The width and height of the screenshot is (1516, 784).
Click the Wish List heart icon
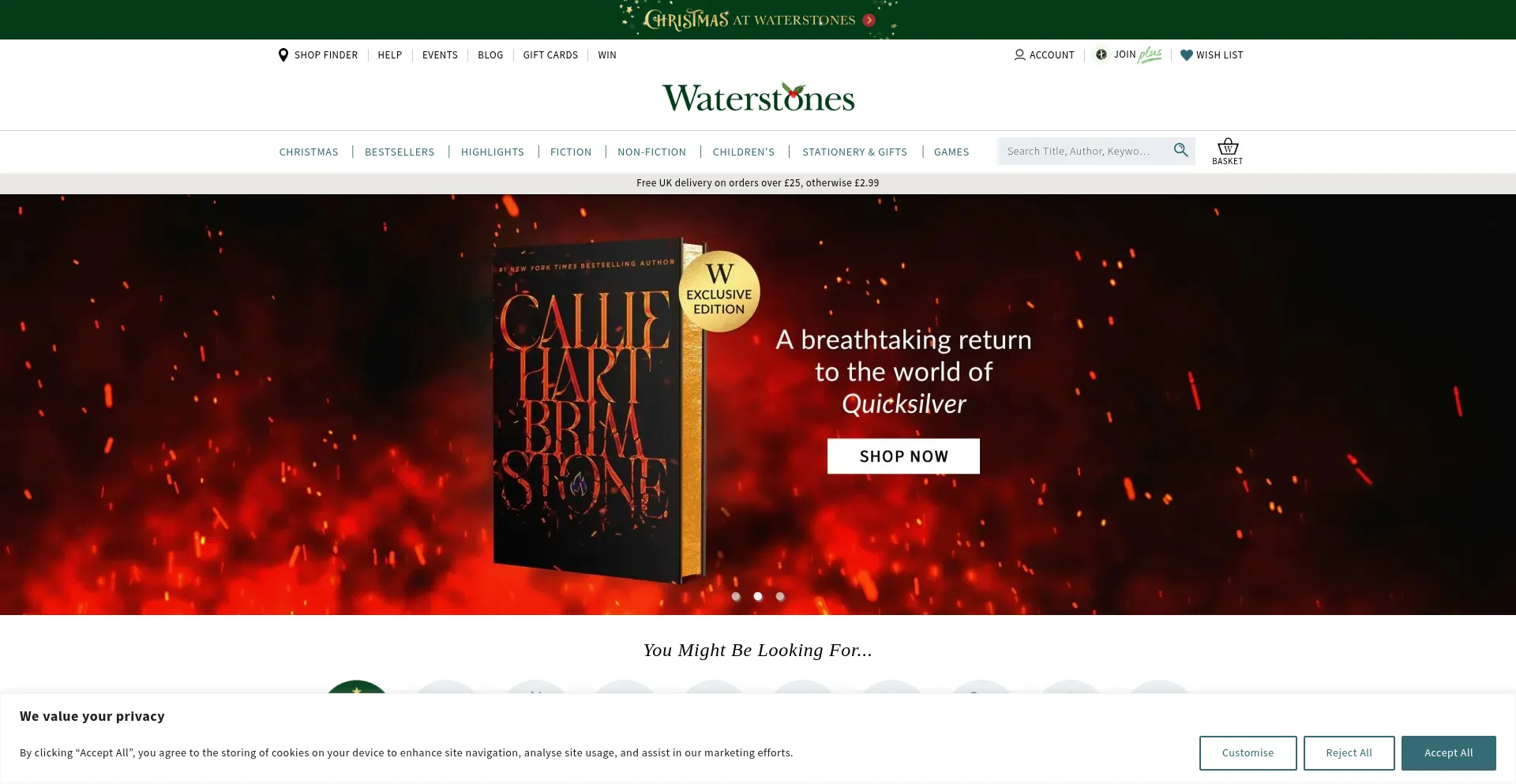click(1186, 55)
